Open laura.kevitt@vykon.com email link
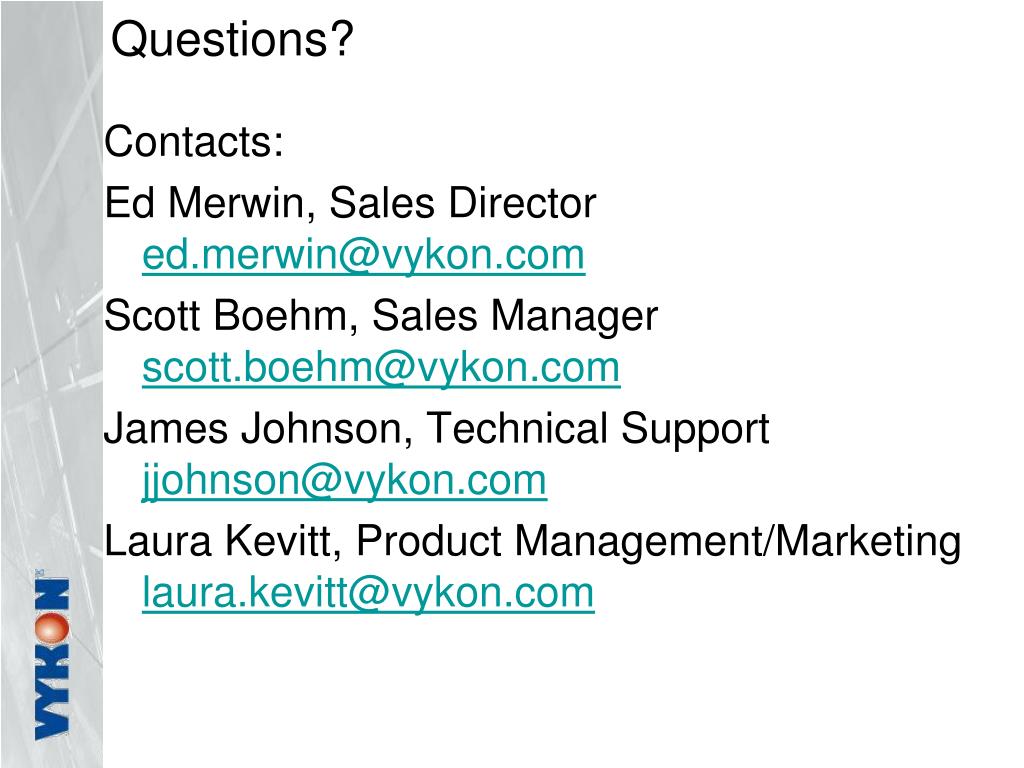The width and height of the screenshot is (1024, 768). point(368,593)
